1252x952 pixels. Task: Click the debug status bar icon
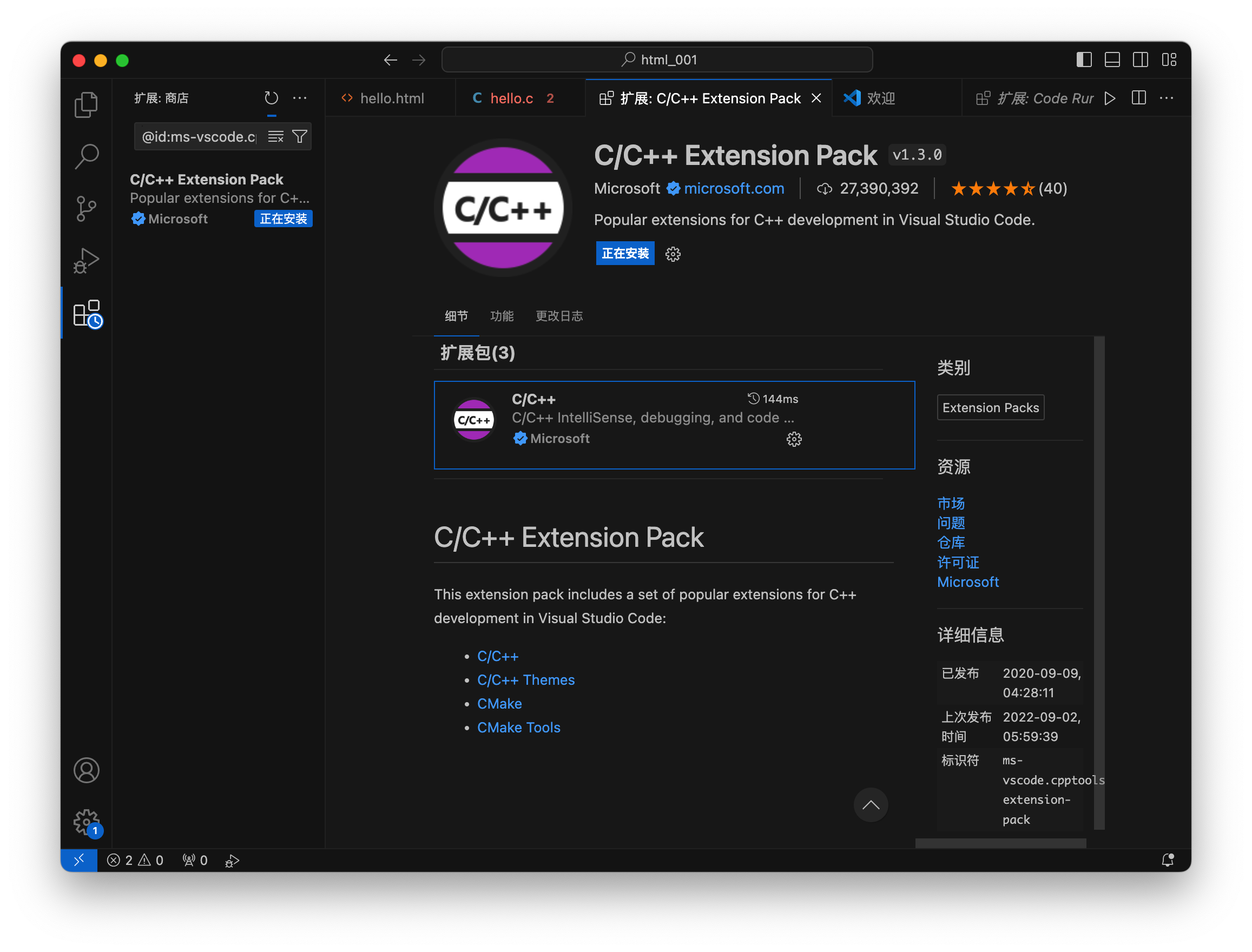click(x=232, y=860)
